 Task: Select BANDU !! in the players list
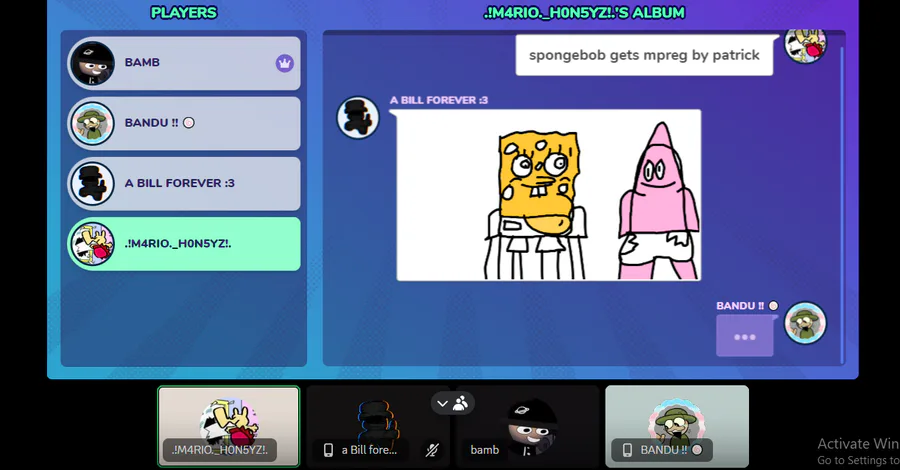coord(184,123)
